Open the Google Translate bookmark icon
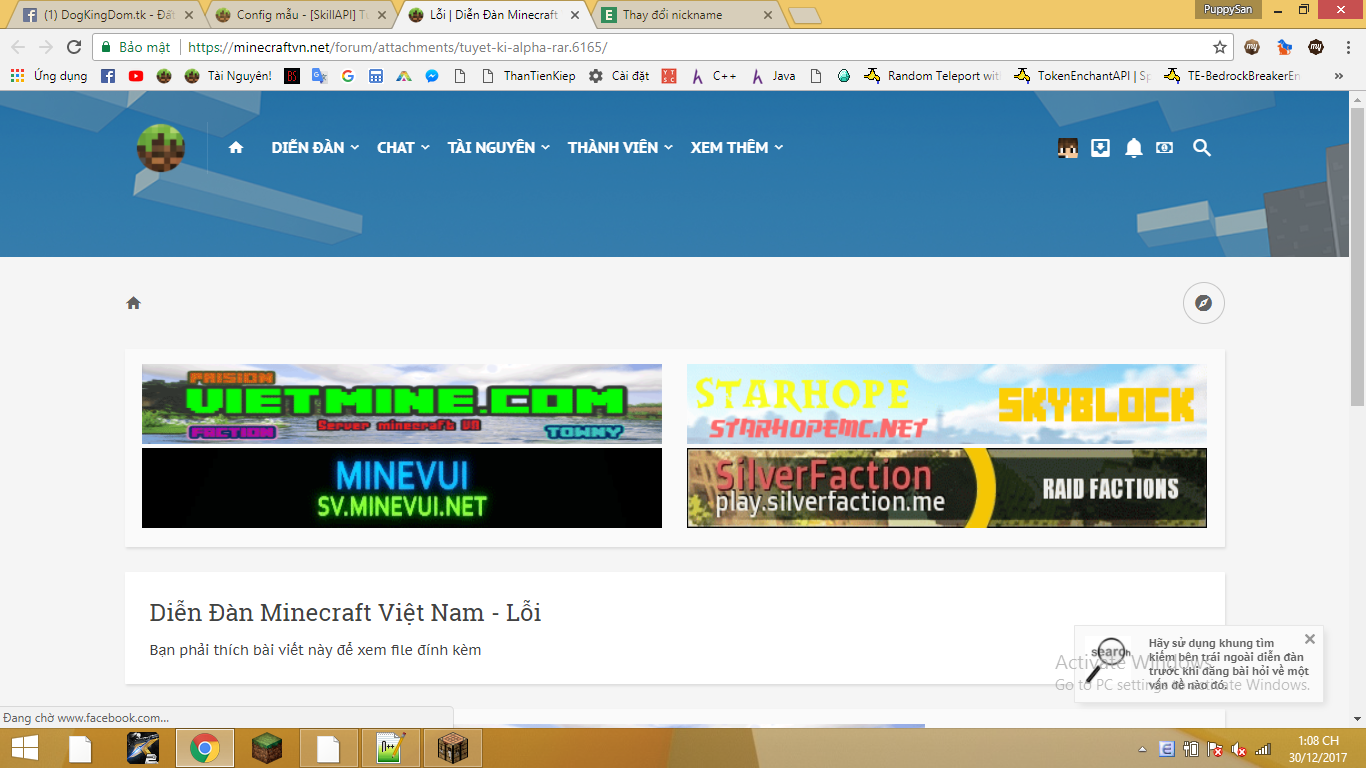This screenshot has width=1366, height=768. (320, 76)
